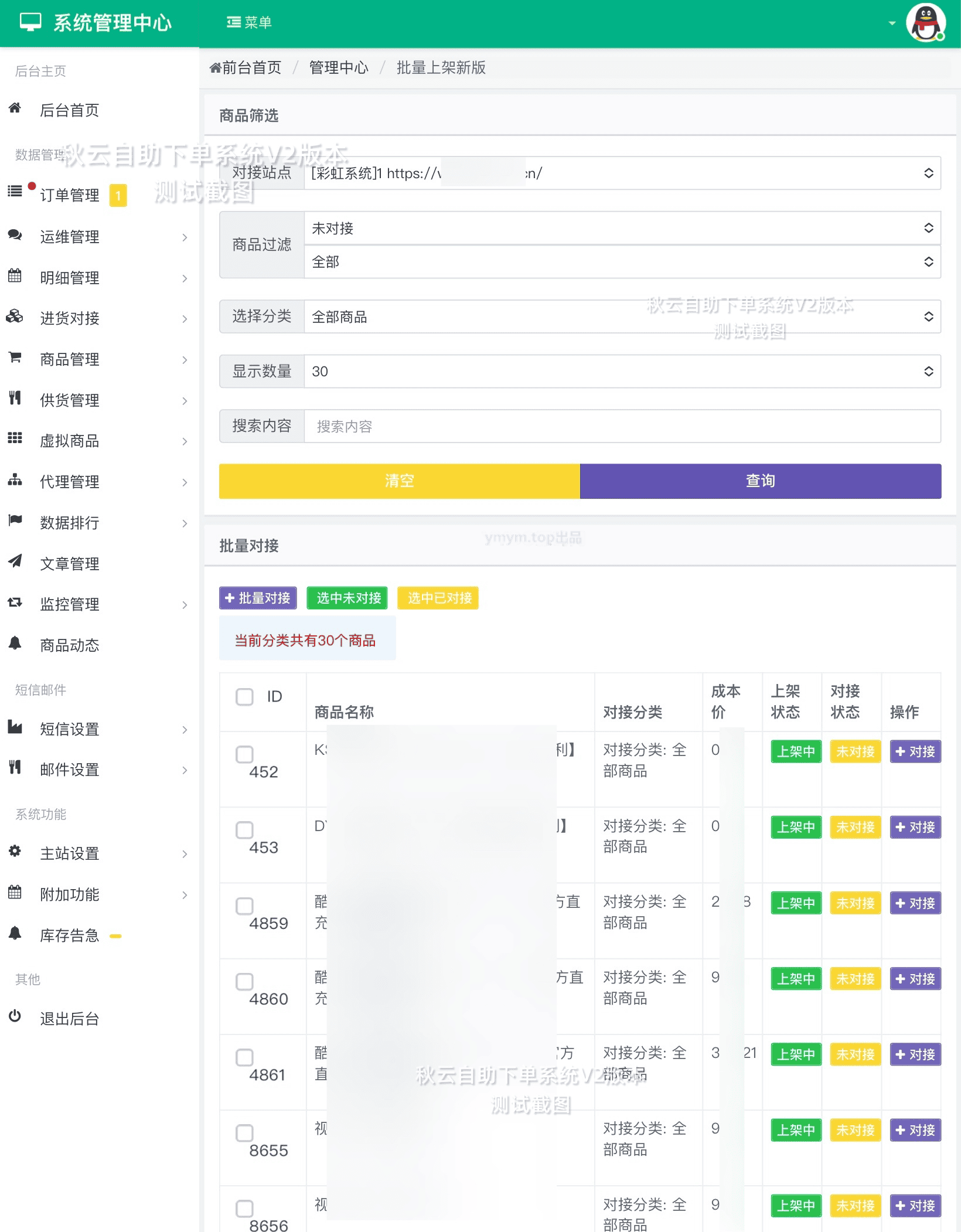The image size is (961, 1232).
Task: Click the power icon for 退出后台
Action: [x=15, y=1016]
